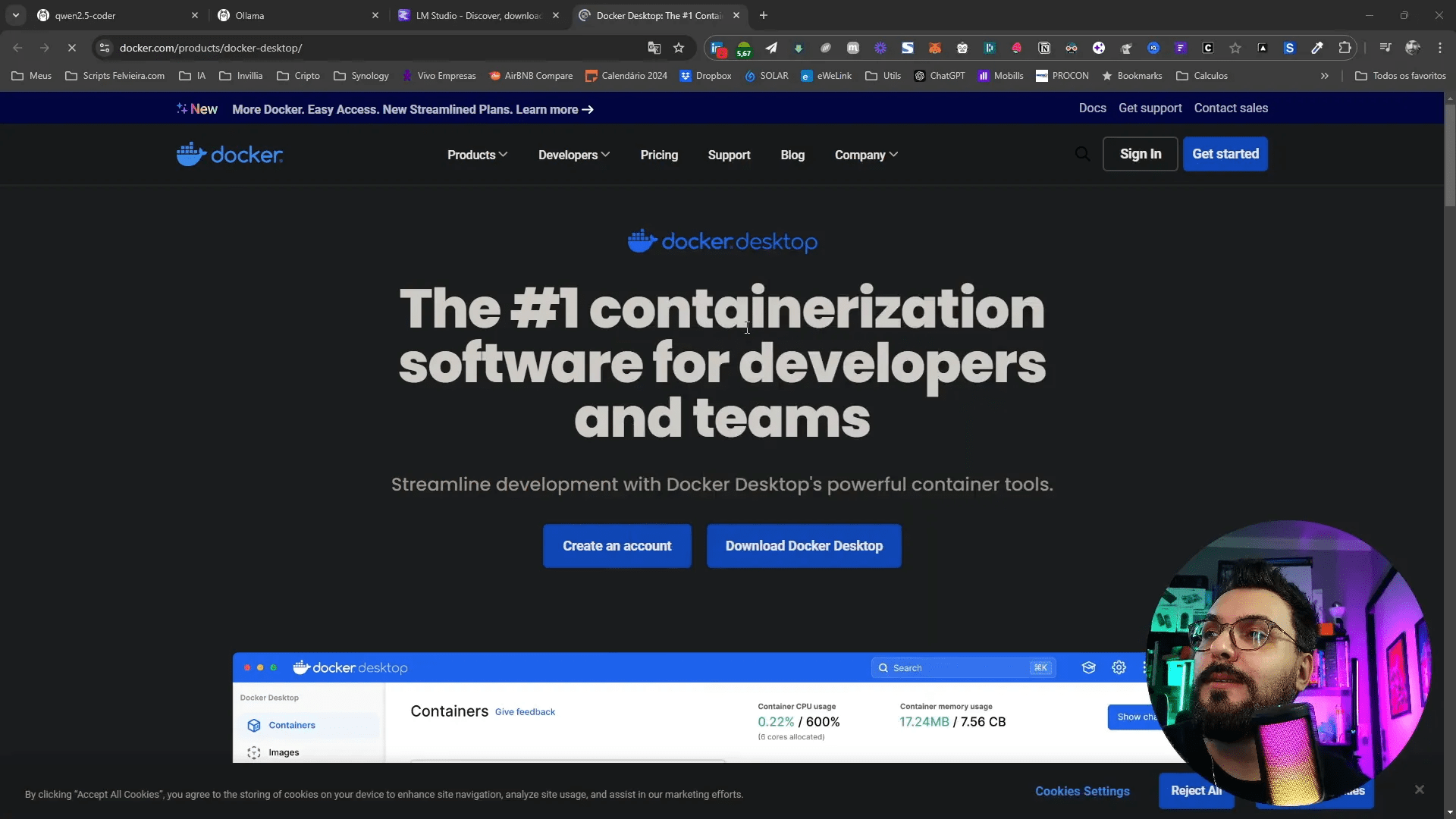The height and width of the screenshot is (819, 1456).
Task: Click the Give feedback link in preview
Action: point(525,712)
